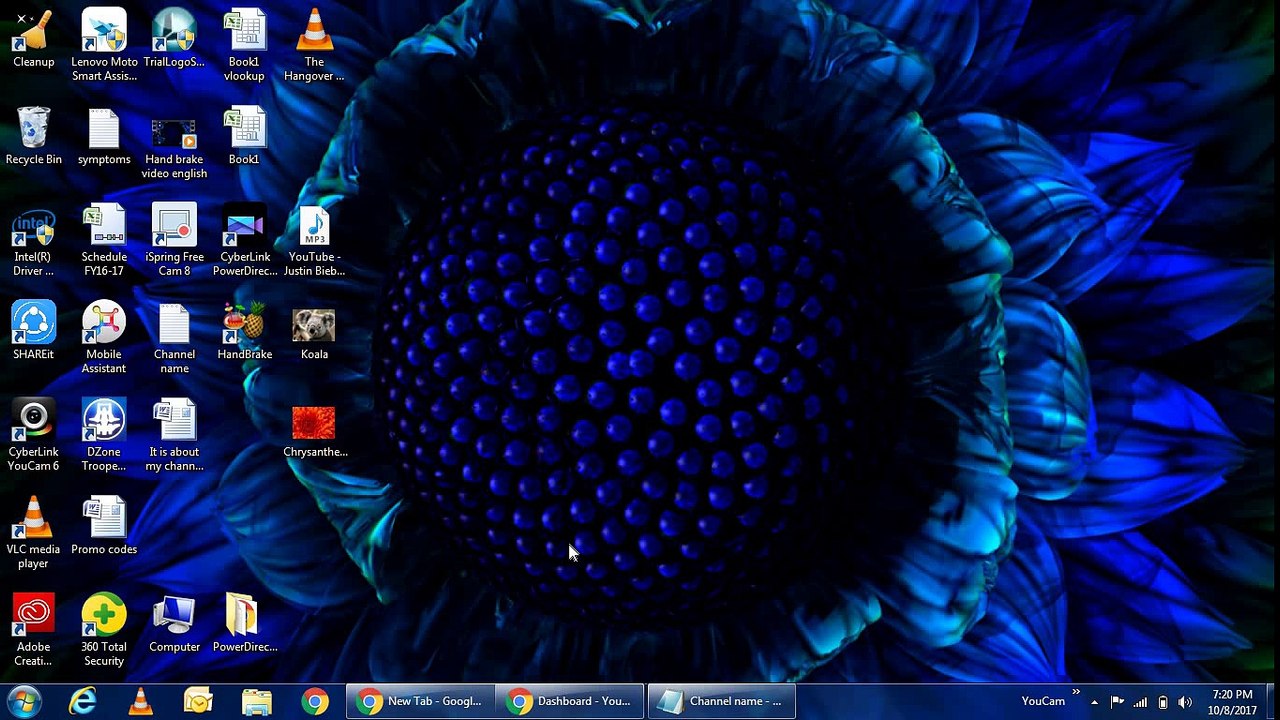Click the Show desktop button
The height and width of the screenshot is (720, 1280).
point(1272,702)
